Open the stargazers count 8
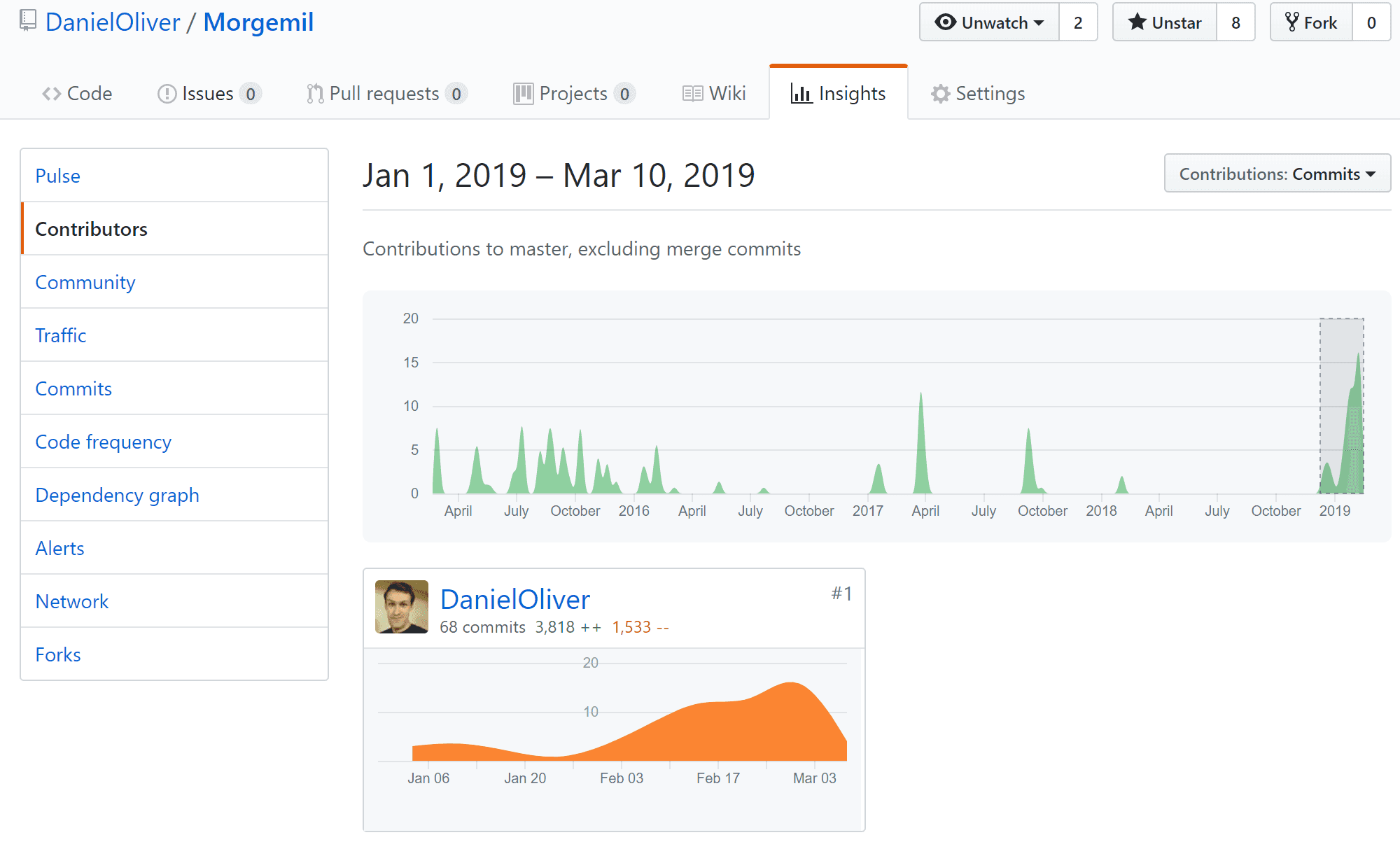This screenshot has height=842, width=1400. 1235,22
